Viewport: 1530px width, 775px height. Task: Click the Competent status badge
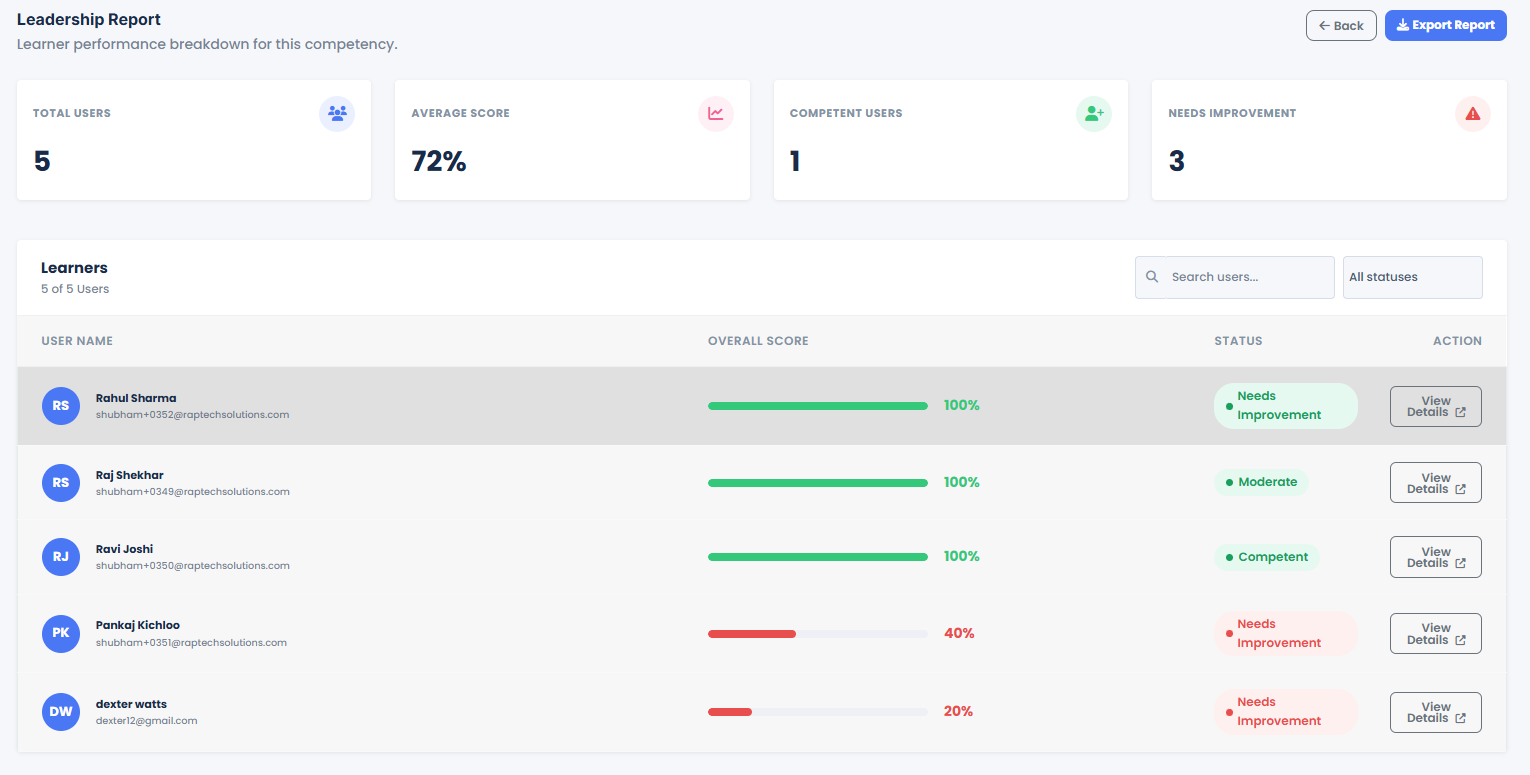tap(1267, 557)
